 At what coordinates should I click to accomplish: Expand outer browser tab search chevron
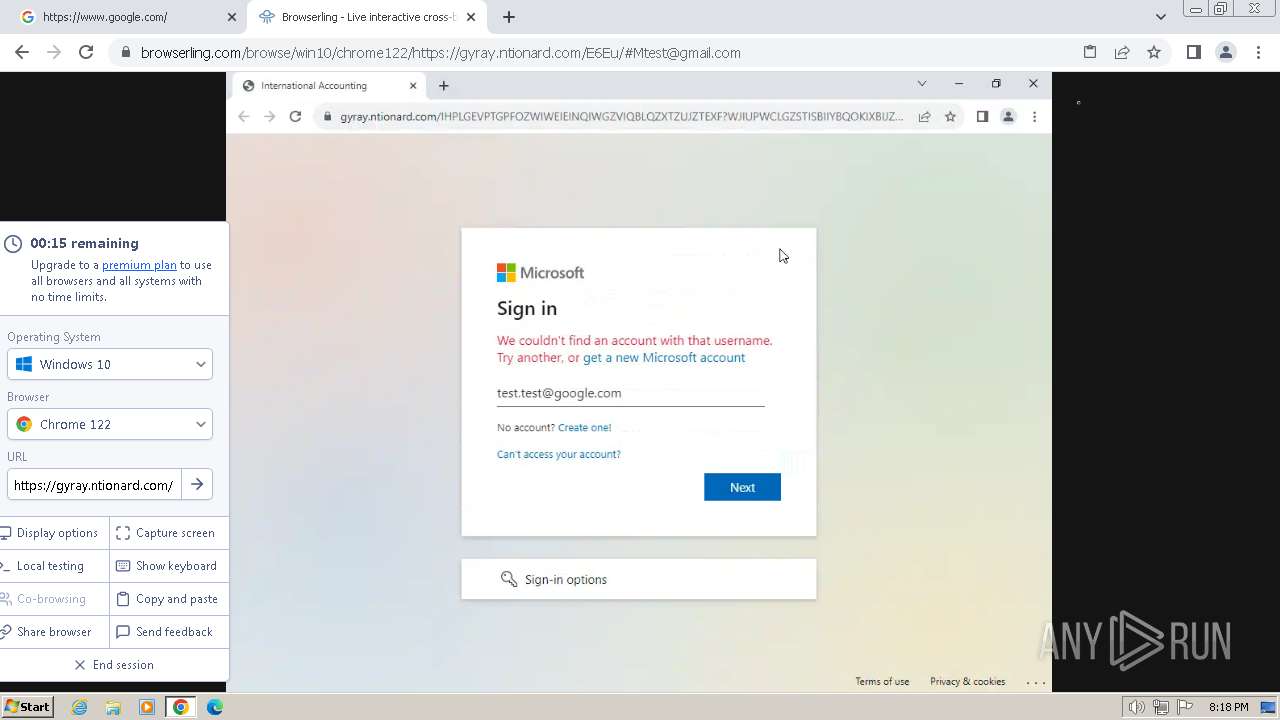(1161, 17)
